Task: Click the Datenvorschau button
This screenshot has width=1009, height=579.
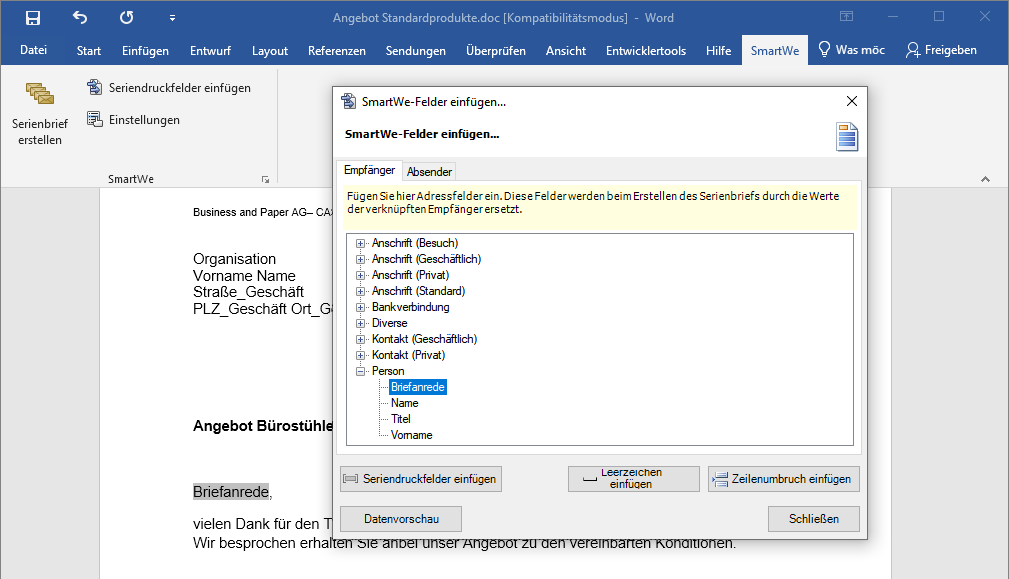Action: coord(401,519)
